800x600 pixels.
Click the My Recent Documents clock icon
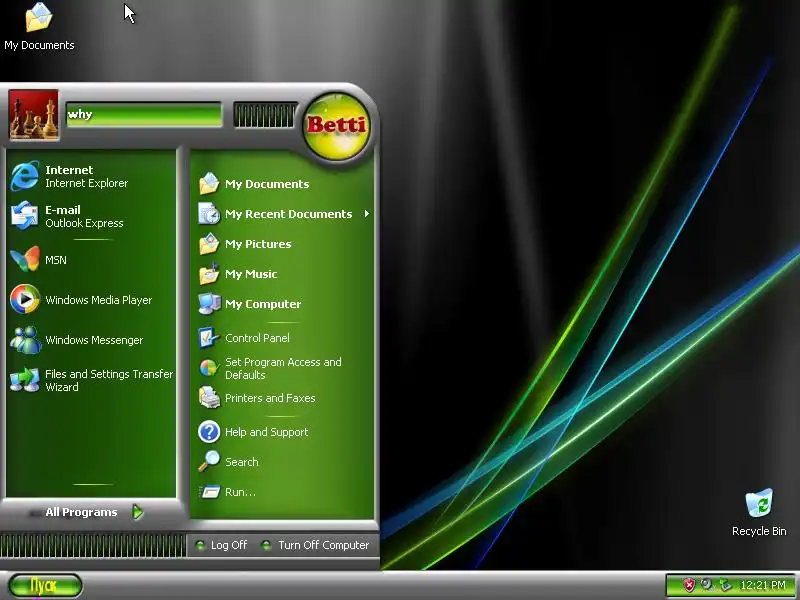(x=209, y=214)
